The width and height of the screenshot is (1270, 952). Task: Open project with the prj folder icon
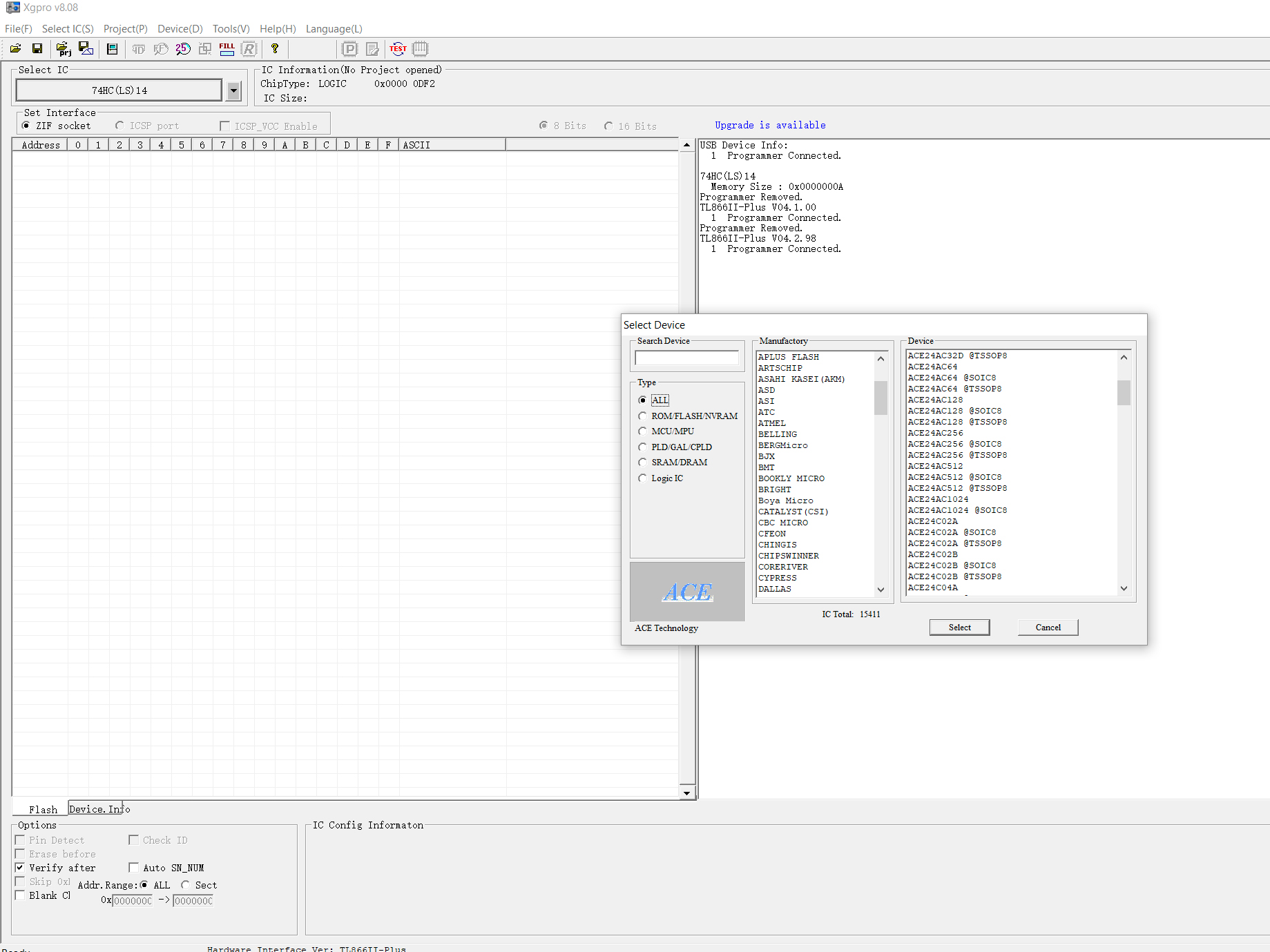click(x=64, y=49)
